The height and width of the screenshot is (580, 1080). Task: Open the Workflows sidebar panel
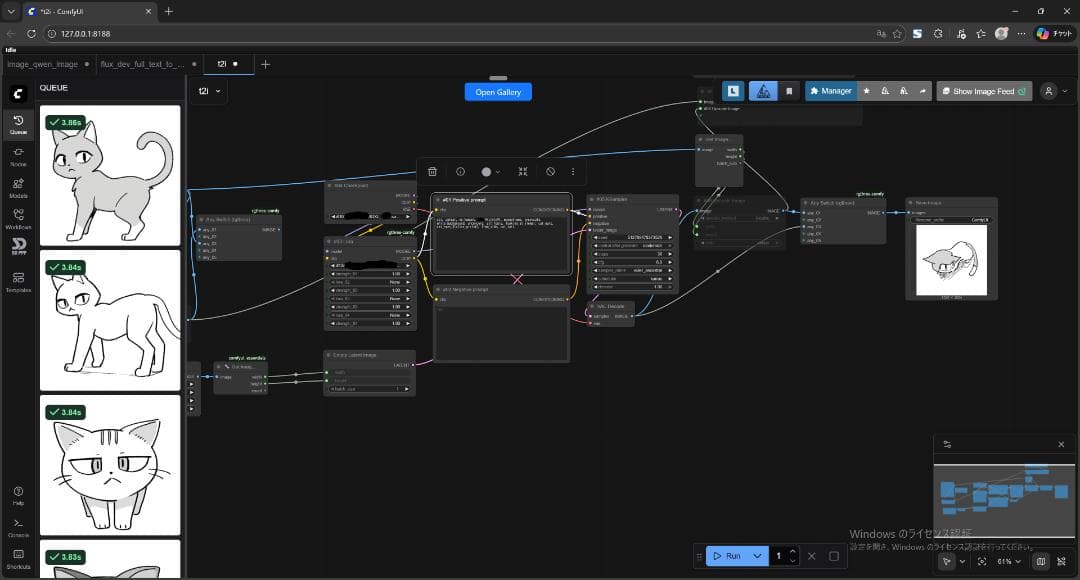(18, 218)
